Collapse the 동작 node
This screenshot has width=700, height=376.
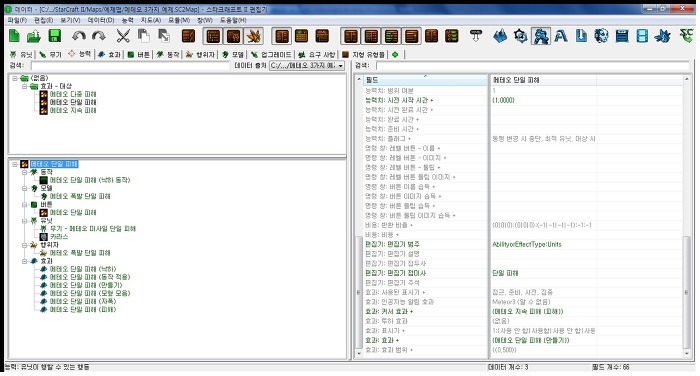(25, 172)
